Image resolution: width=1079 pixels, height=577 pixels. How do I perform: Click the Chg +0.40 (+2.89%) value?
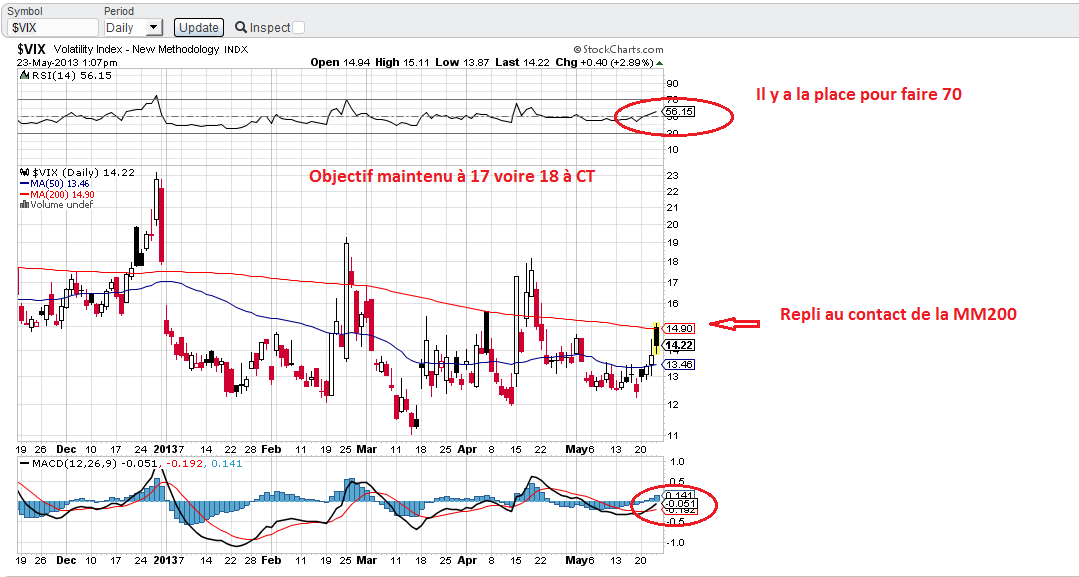pos(604,62)
